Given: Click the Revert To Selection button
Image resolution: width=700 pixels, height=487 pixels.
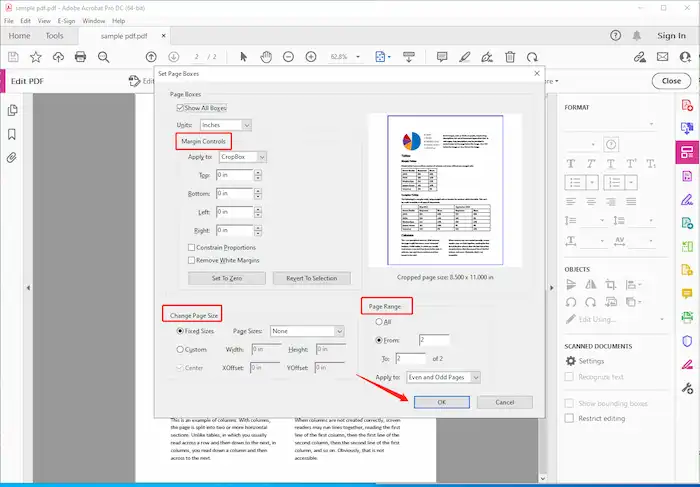Looking at the screenshot, I should click(x=312, y=278).
